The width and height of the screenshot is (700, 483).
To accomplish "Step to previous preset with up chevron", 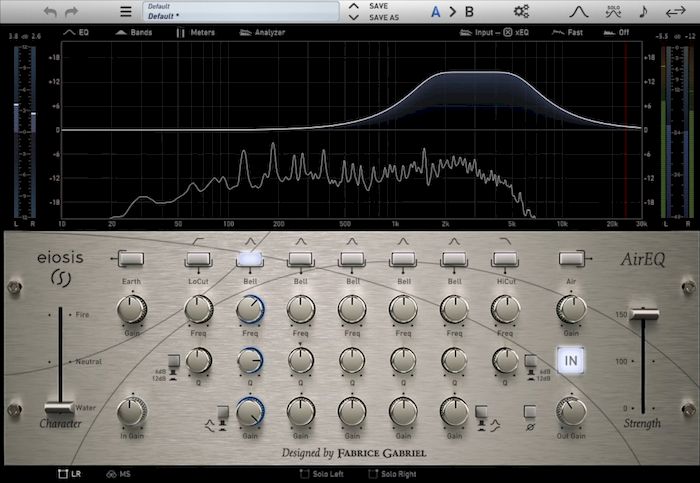I will tap(353, 6).
